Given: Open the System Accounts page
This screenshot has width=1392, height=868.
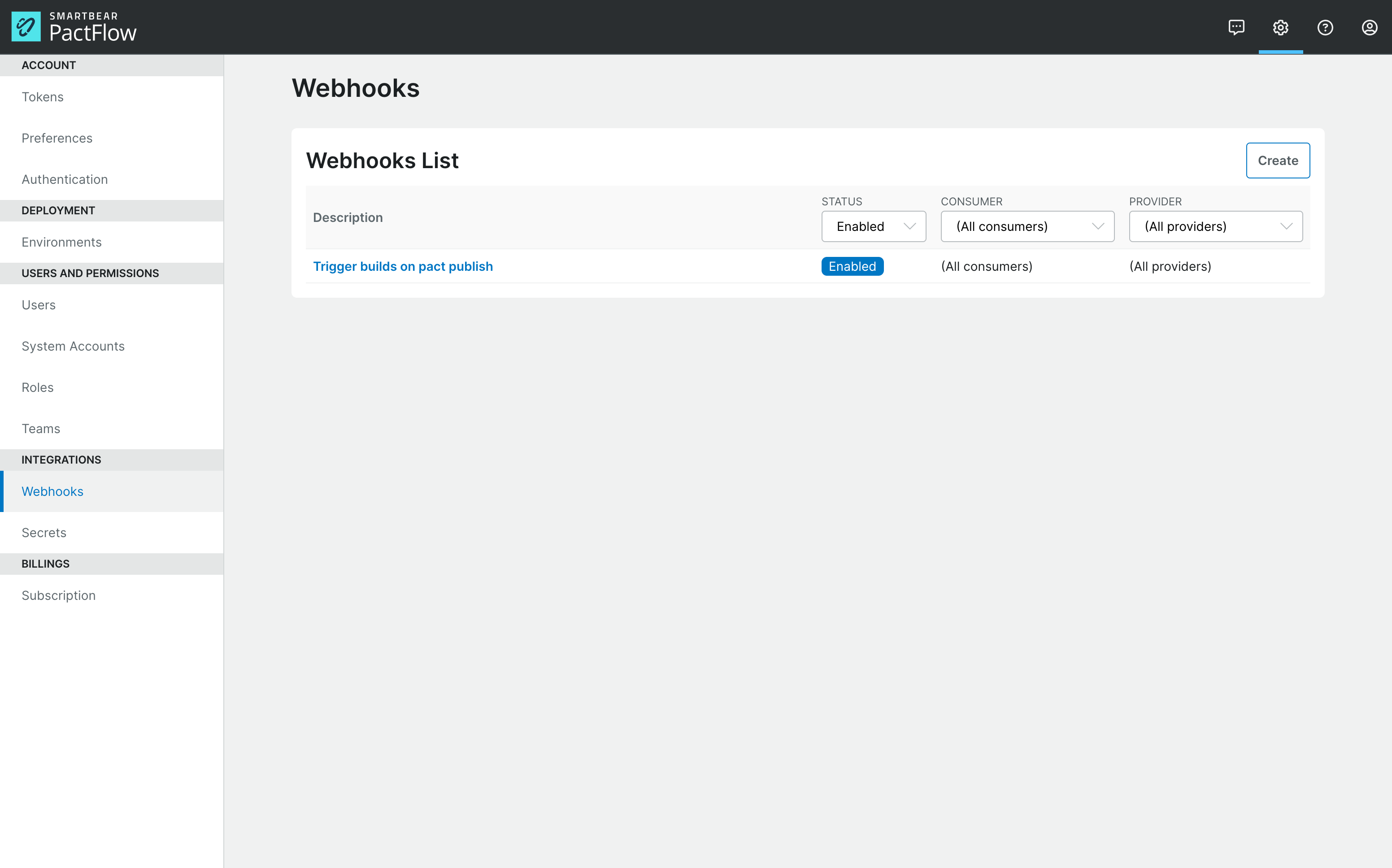Looking at the screenshot, I should point(73,346).
